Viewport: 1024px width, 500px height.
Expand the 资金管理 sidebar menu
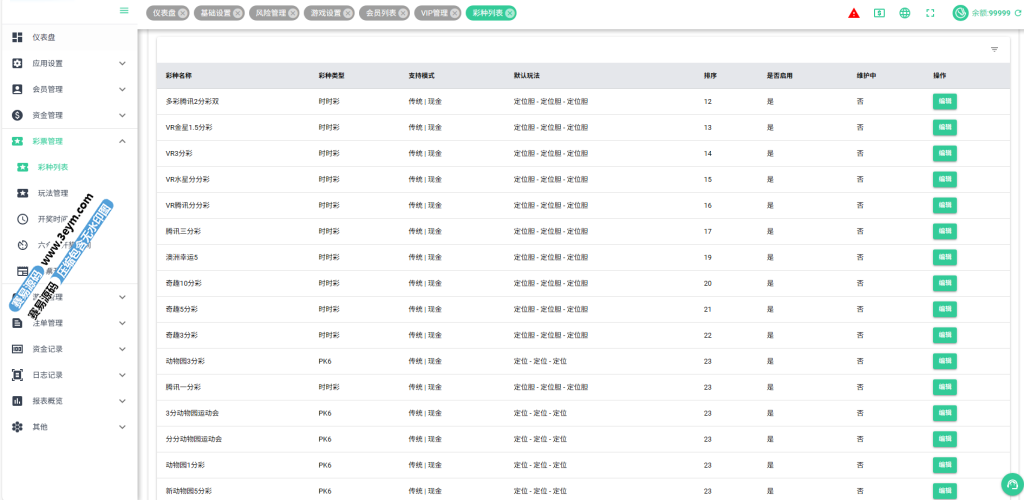[68, 115]
